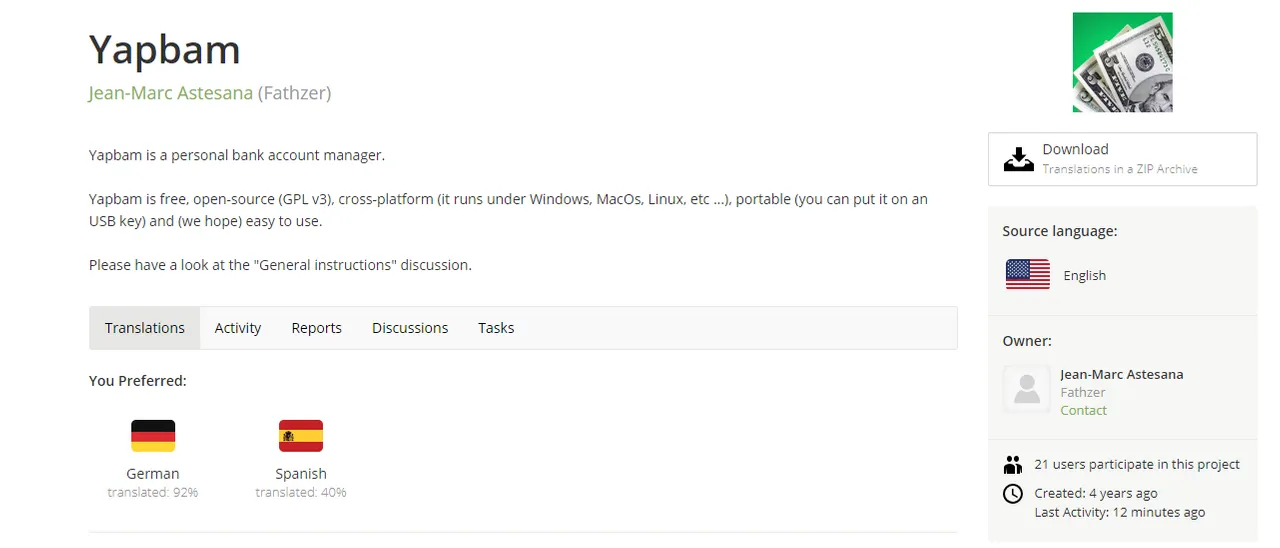This screenshot has height=548, width=1280.
Task: Click the '(Fathzer)' text beside author name
Action: tap(295, 93)
